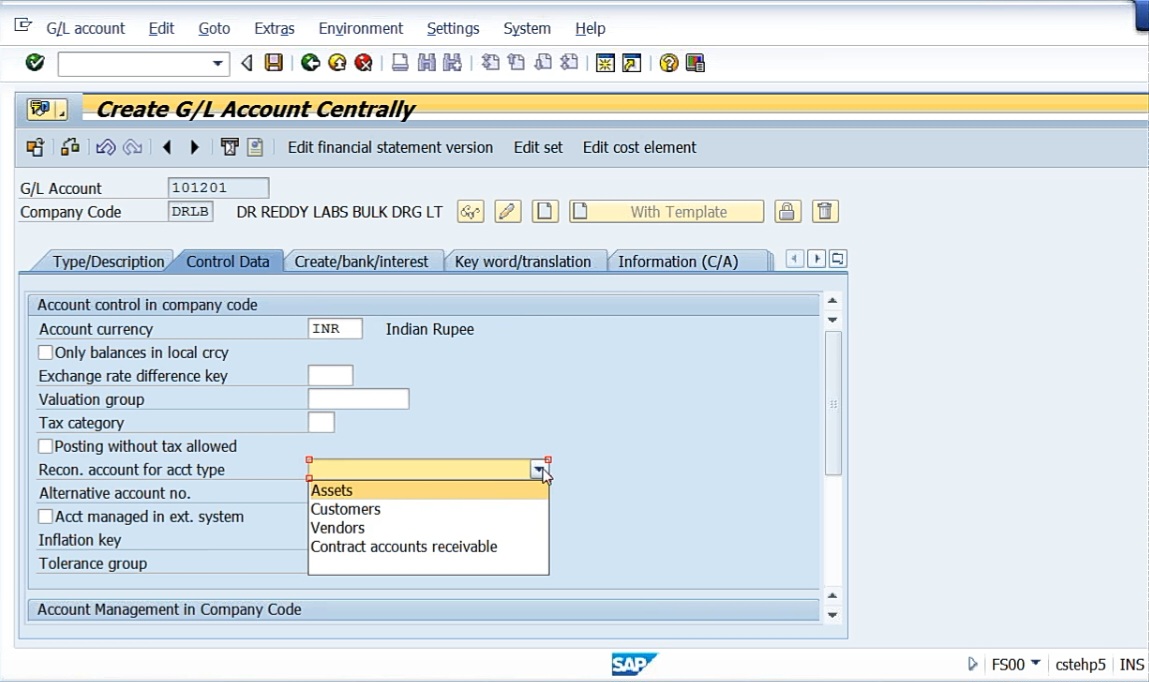Pick Vendors from the dropdown list
The image size is (1149, 682).
tap(428, 527)
